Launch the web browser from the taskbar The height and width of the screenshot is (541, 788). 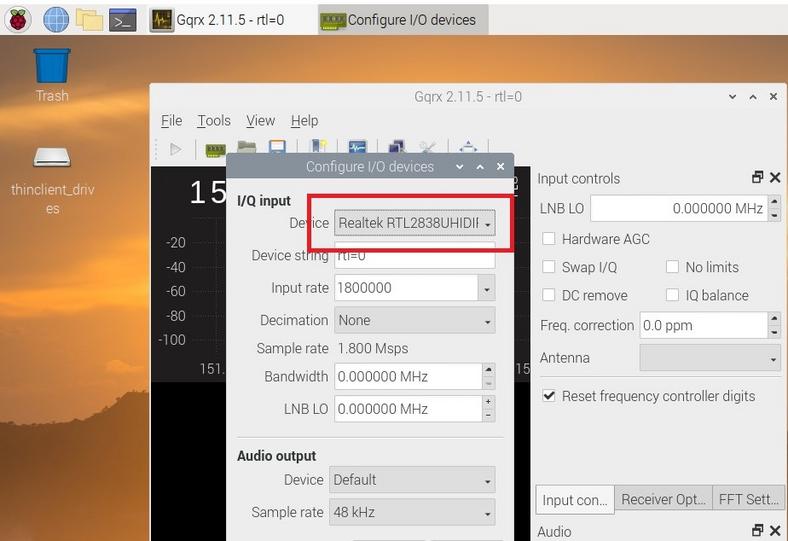55,19
